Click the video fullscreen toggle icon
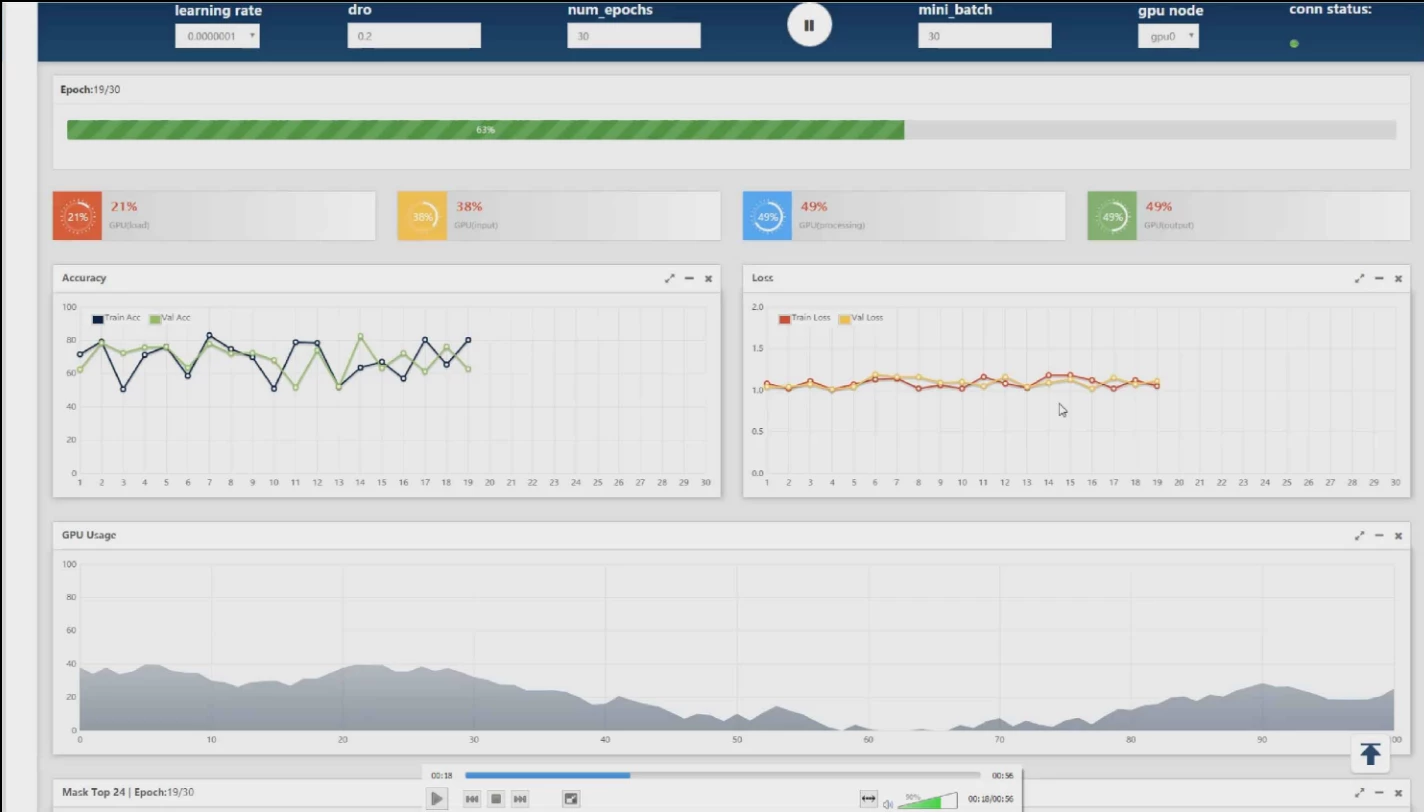The width and height of the screenshot is (1424, 812). coord(571,799)
